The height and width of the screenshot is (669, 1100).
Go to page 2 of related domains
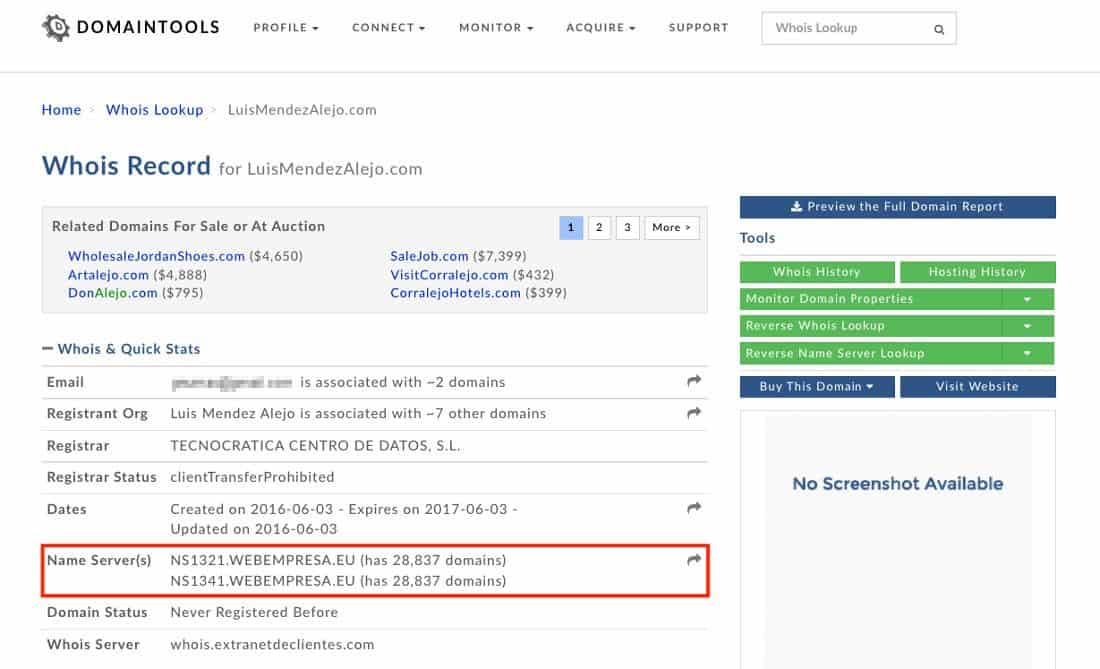tap(599, 227)
